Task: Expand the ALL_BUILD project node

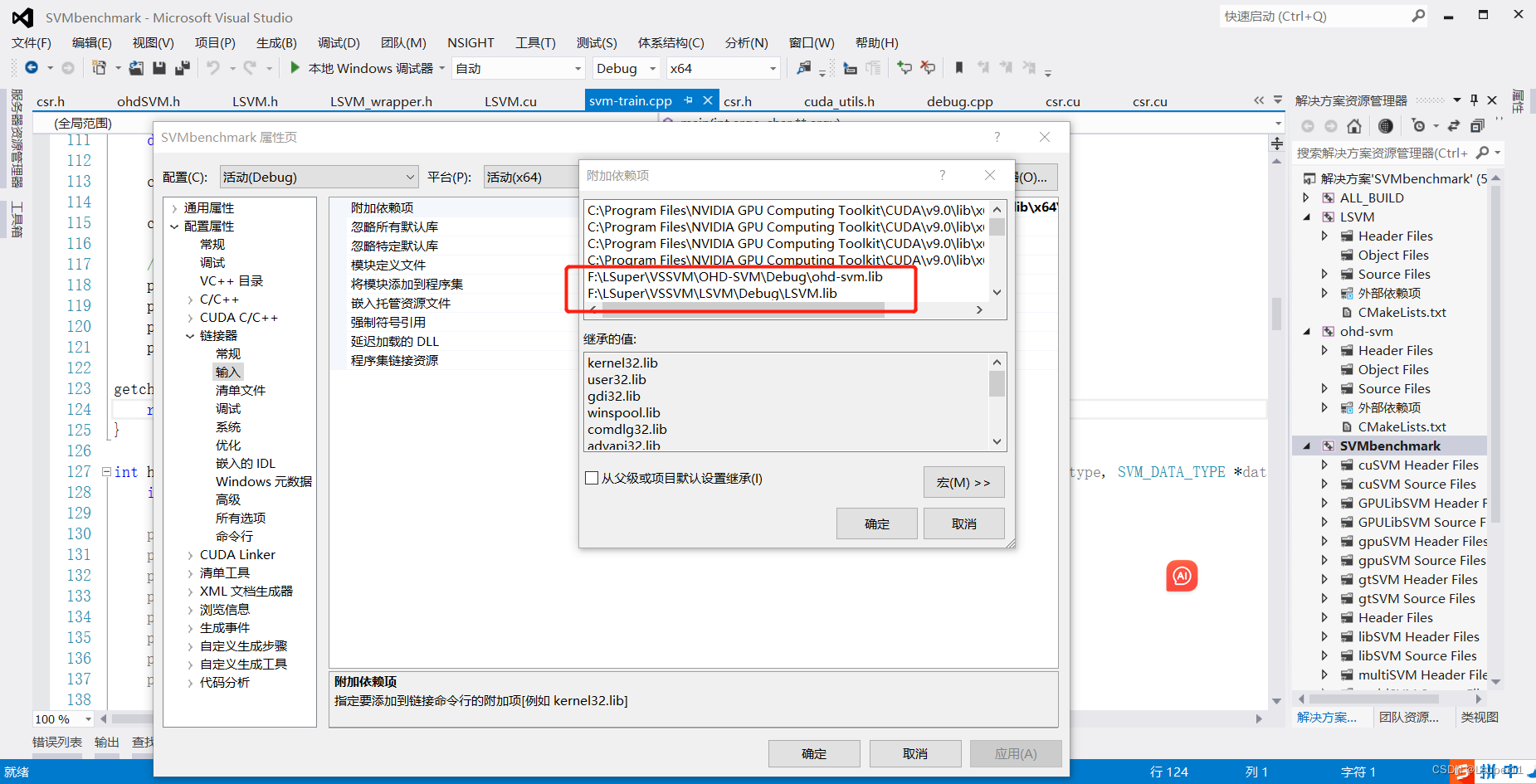Action: click(1306, 197)
